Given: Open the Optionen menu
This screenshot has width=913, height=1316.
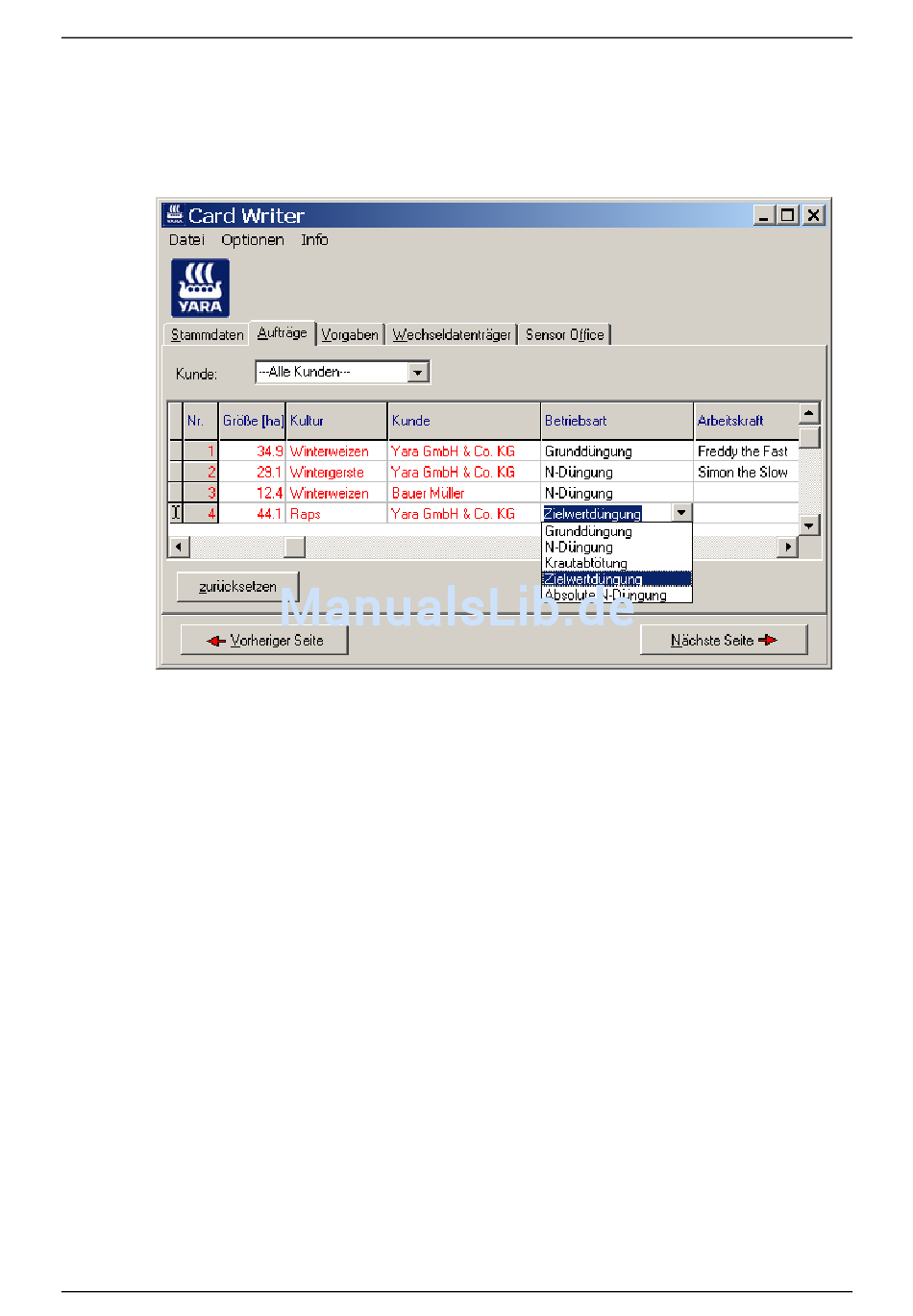Looking at the screenshot, I should point(253,240).
